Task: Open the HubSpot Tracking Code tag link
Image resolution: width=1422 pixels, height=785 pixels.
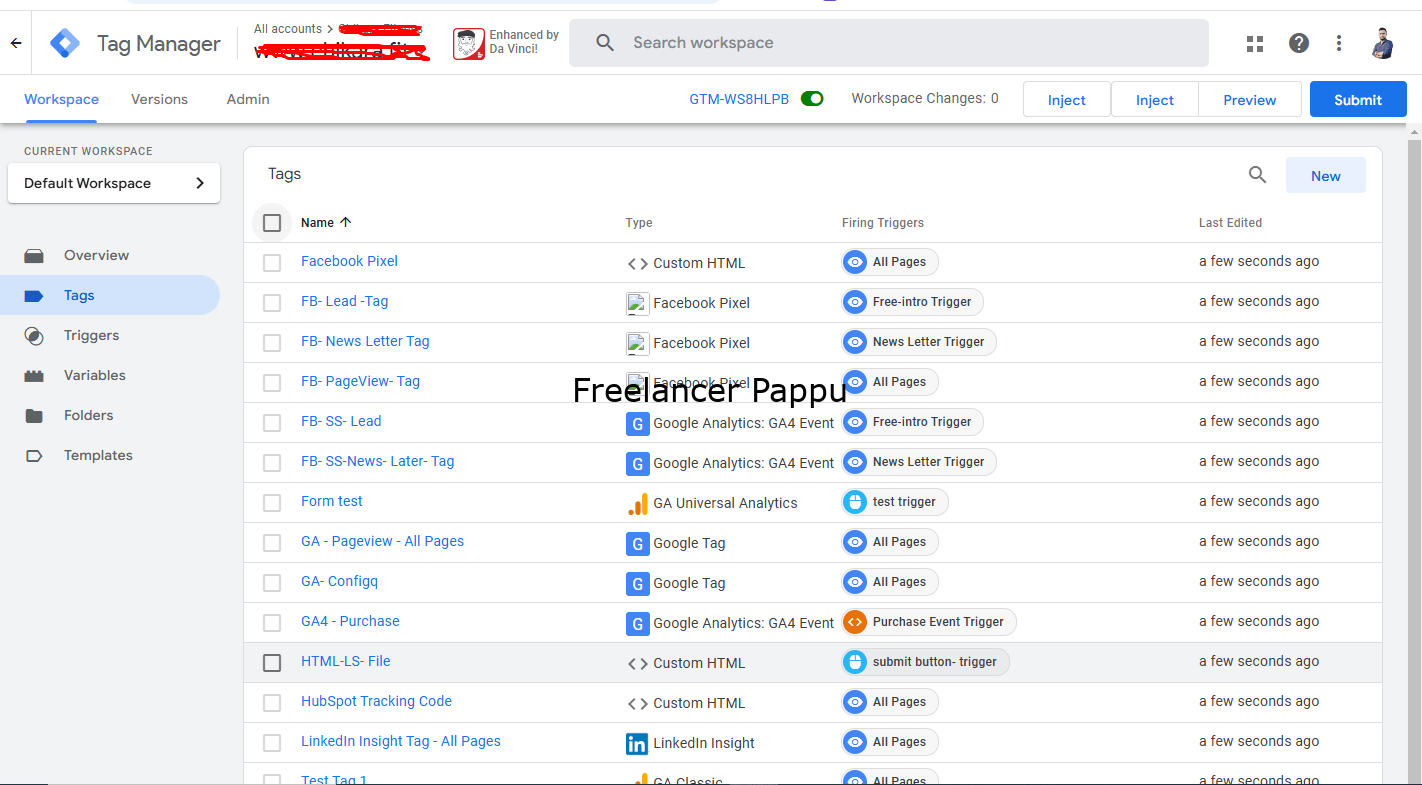Action: [x=376, y=701]
